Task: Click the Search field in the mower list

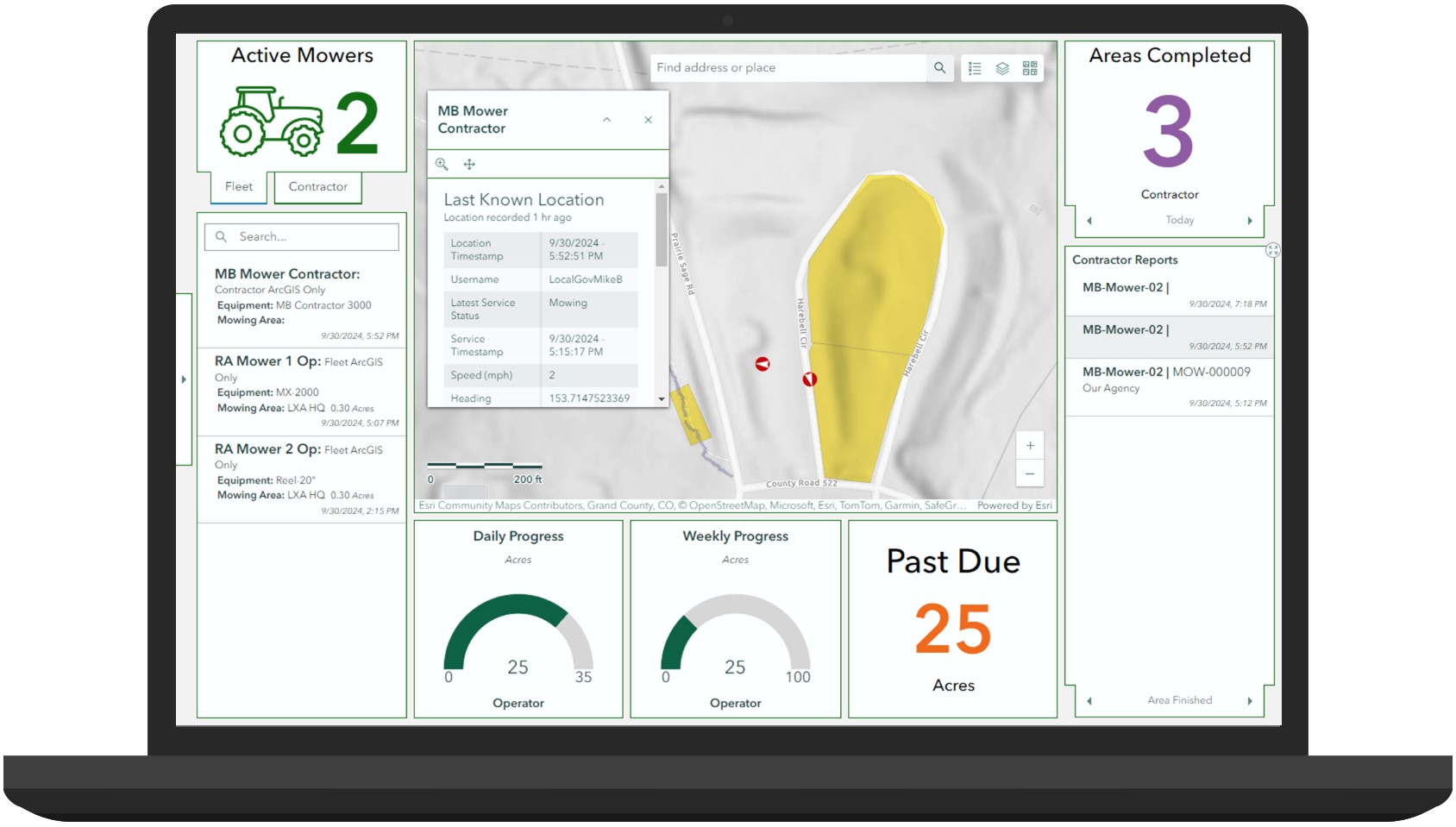Action: (x=301, y=236)
